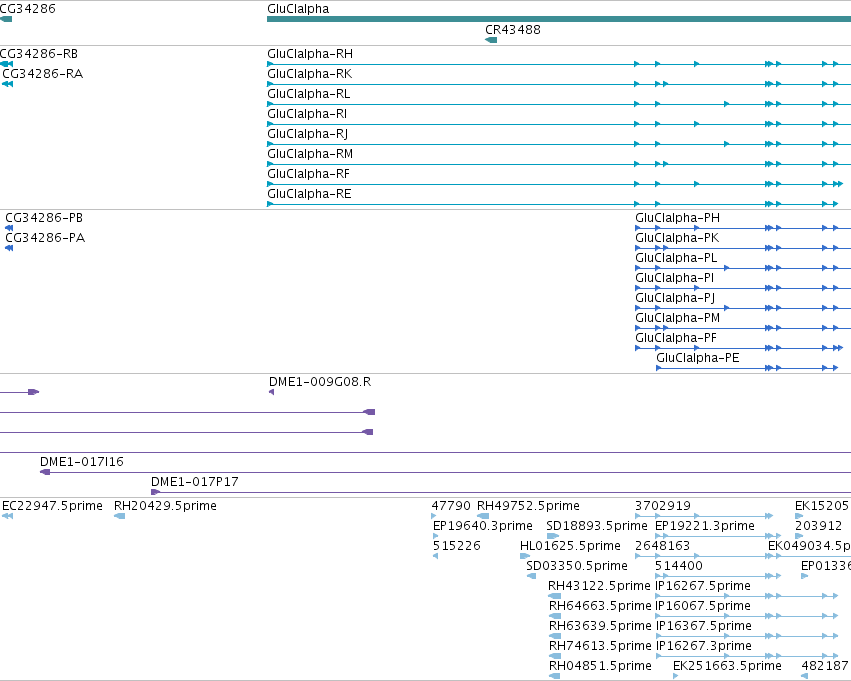Screen dimensions: 851x681
Task: Open EST IP16267.5prime
Action: click(703, 586)
